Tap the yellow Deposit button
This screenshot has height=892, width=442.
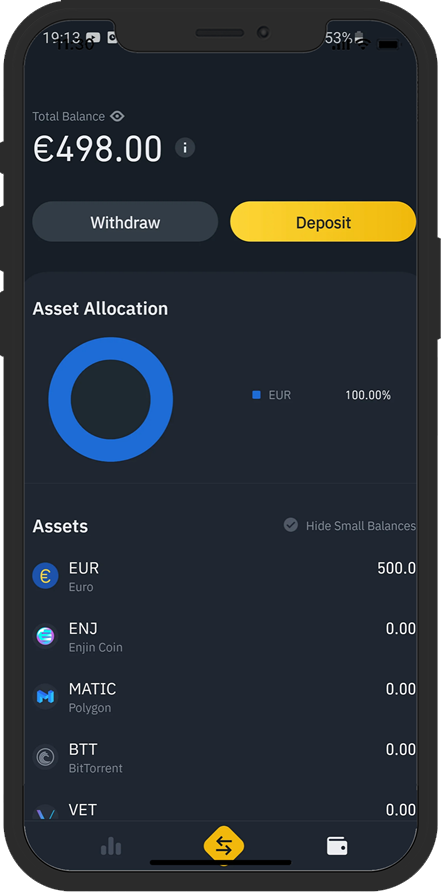[323, 222]
